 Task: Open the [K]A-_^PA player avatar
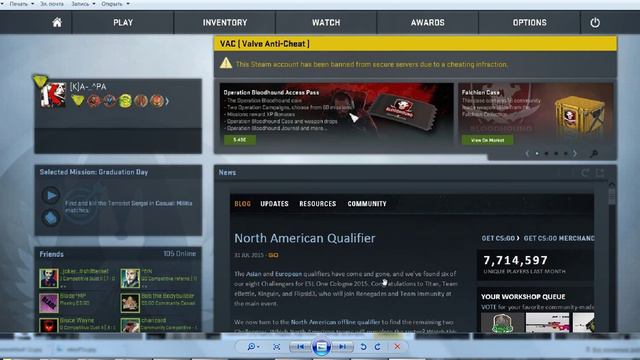53,95
